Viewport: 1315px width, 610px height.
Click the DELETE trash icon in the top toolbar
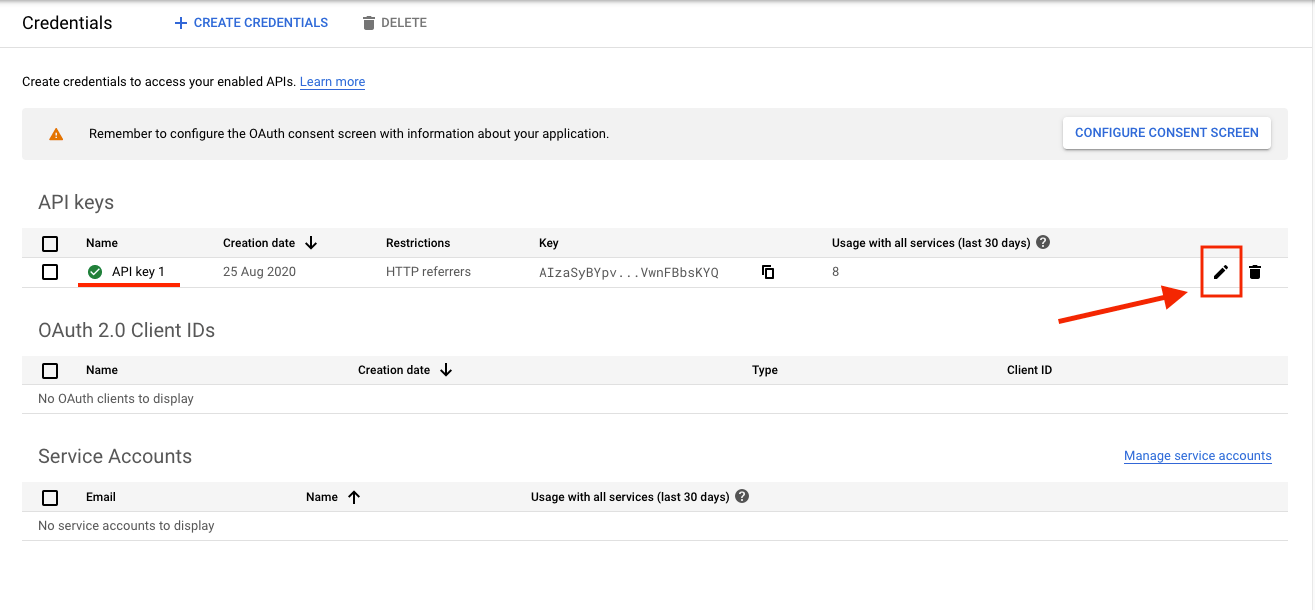pyautogui.click(x=369, y=22)
